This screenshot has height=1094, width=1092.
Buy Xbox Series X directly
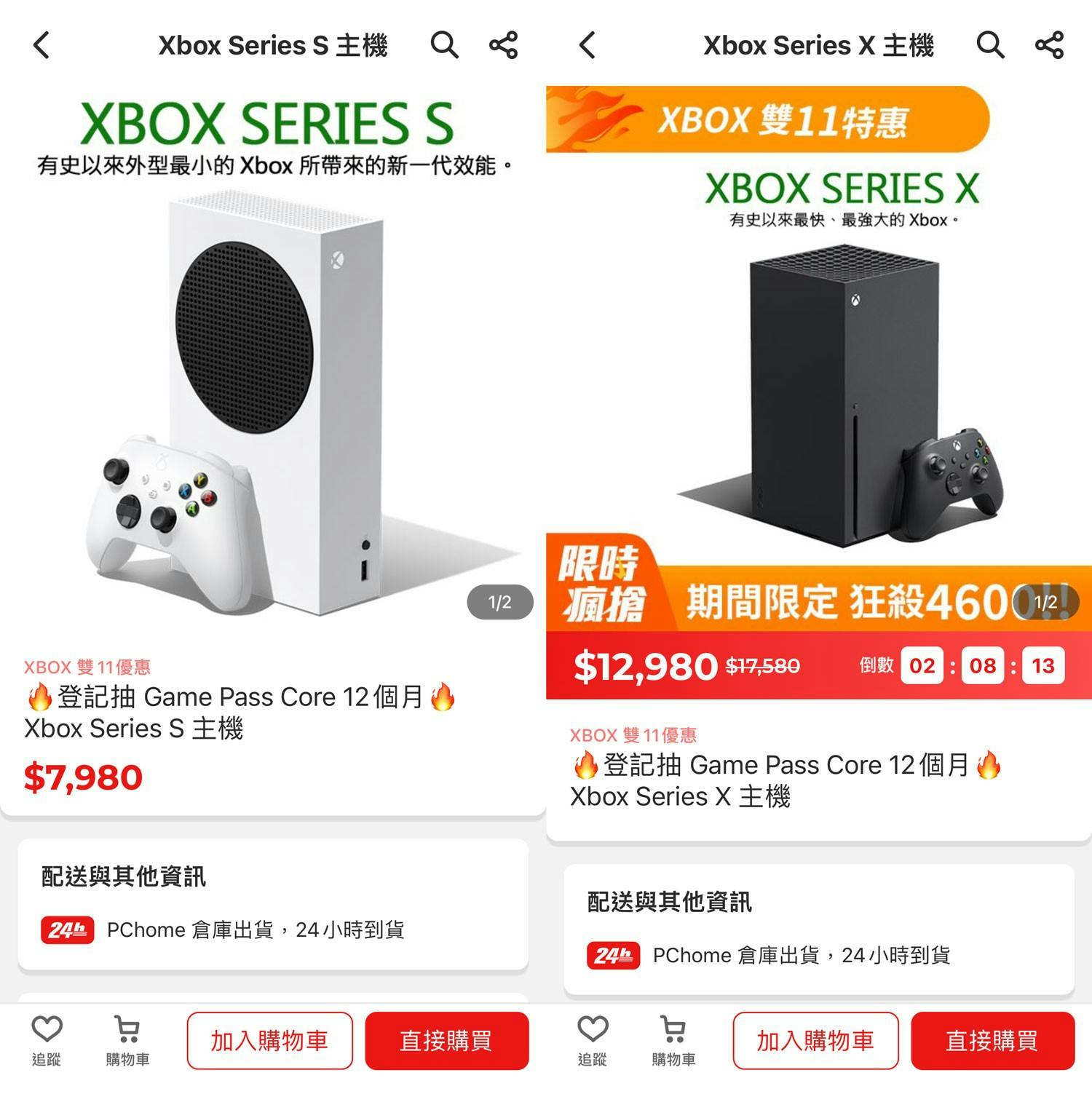tap(992, 1041)
